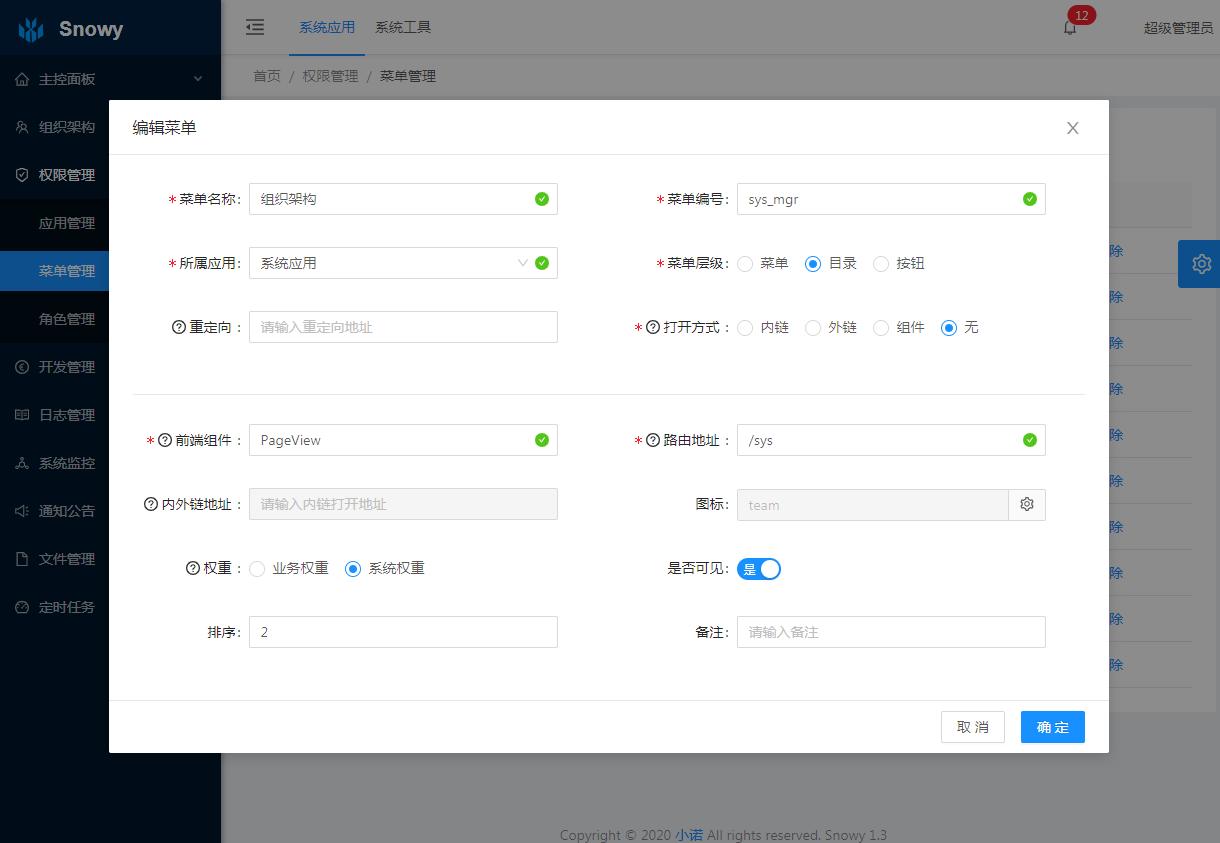
Task: Choose 外链 as the 打开方式
Action: tap(811, 327)
